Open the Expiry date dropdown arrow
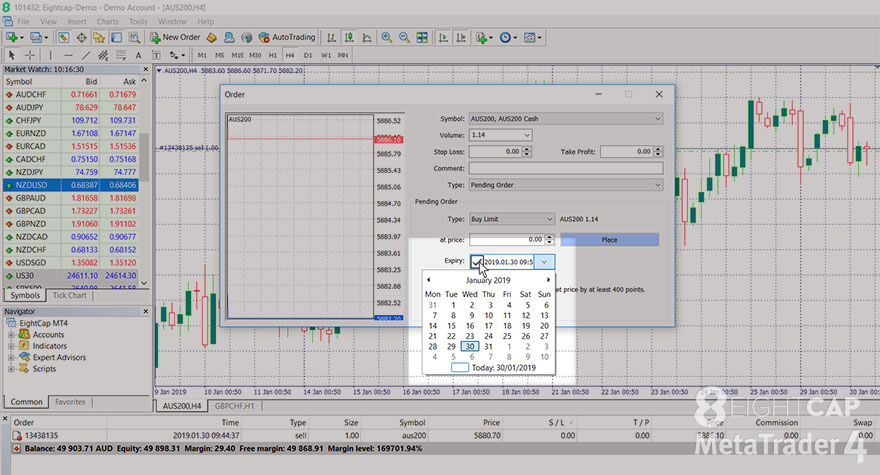 tap(544, 262)
